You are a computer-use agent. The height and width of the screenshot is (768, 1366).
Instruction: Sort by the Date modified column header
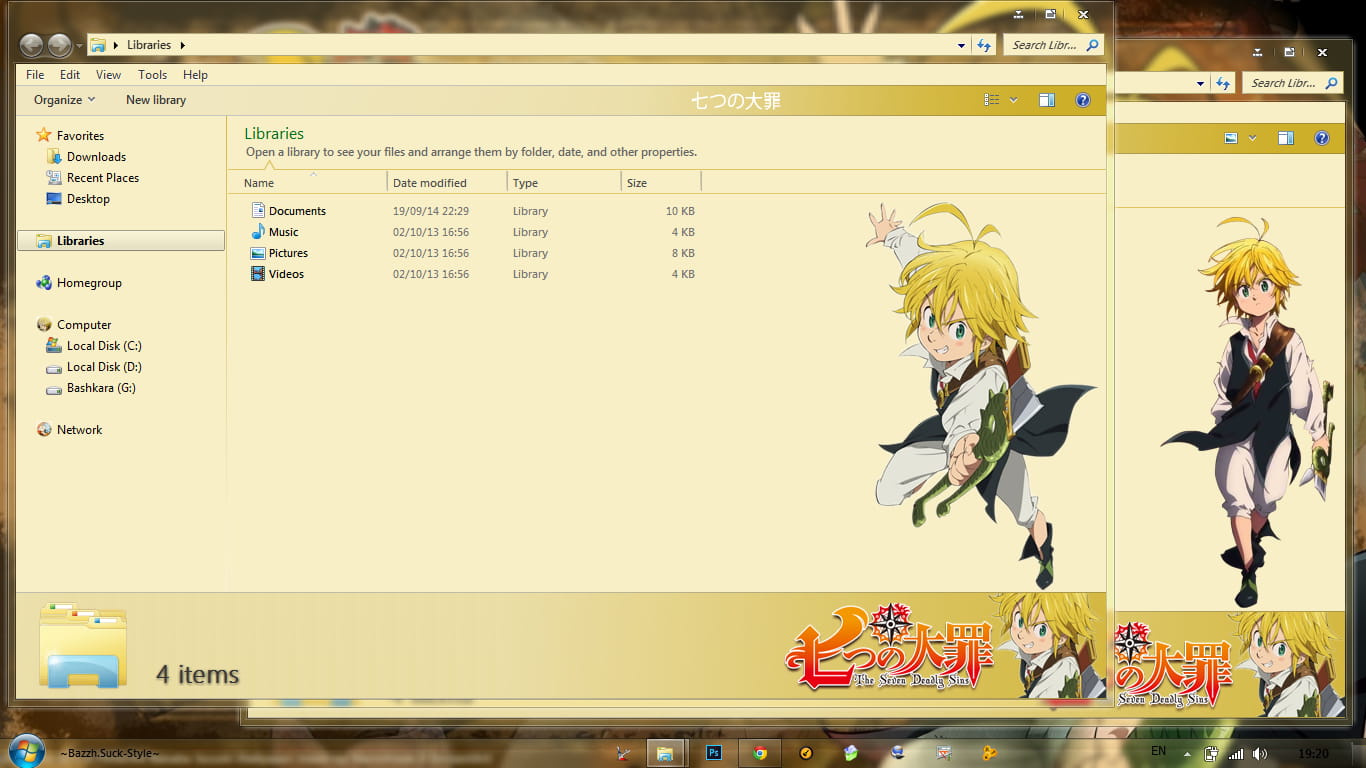430,183
